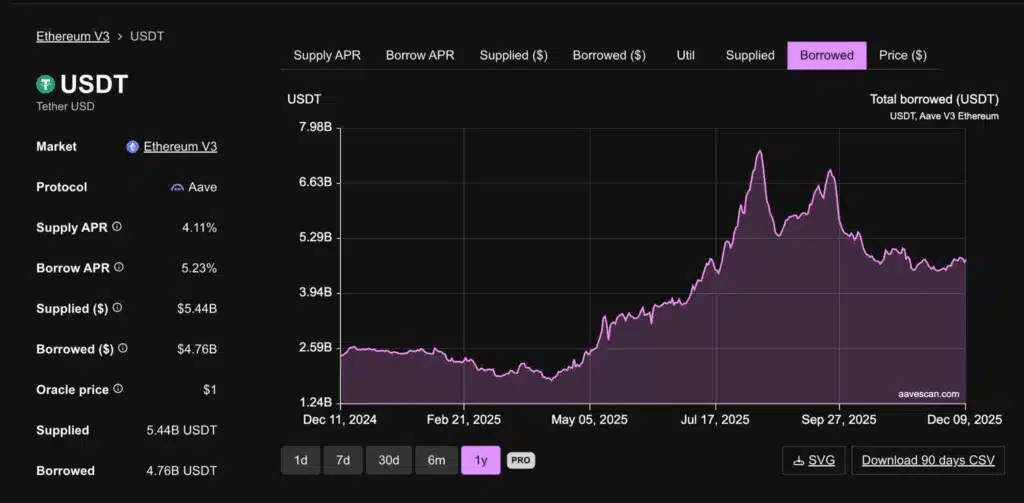This screenshot has height=503, width=1024.
Task: Select the highlighted Borrowed tab
Action: pyautogui.click(x=827, y=56)
